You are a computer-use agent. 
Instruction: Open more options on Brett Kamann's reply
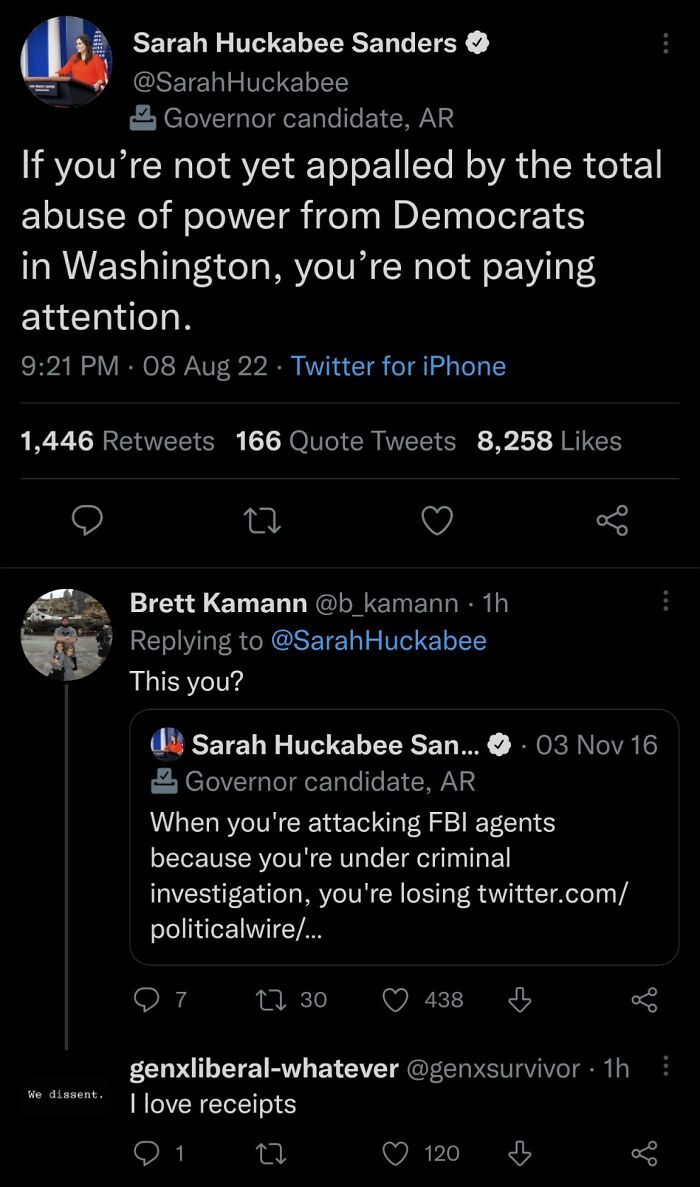[666, 601]
